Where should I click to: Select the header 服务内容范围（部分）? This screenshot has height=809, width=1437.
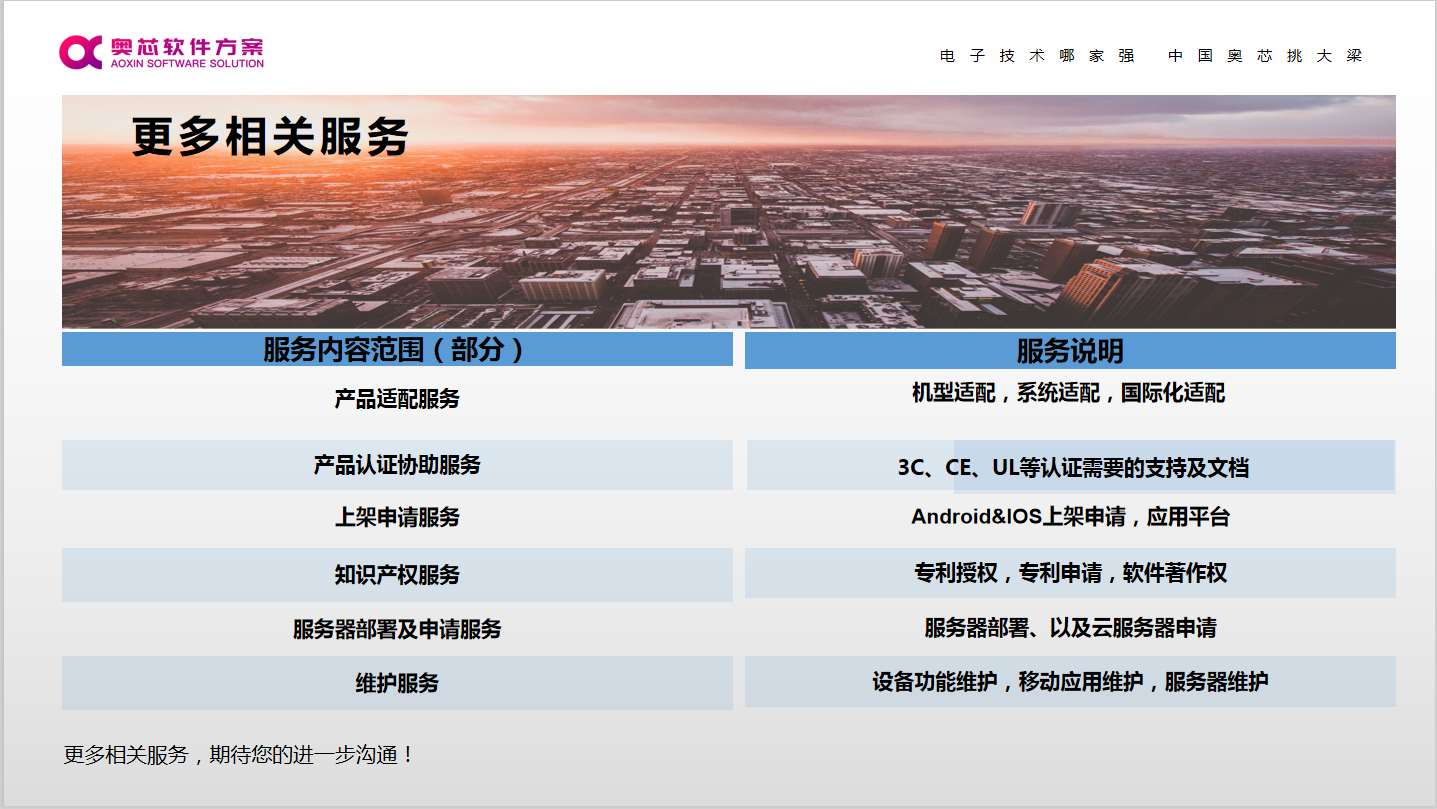[397, 349]
